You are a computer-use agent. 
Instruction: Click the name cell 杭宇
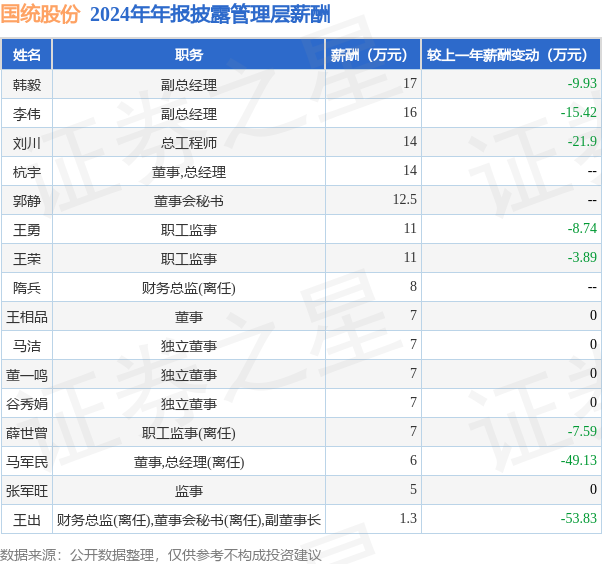[x=26, y=172]
